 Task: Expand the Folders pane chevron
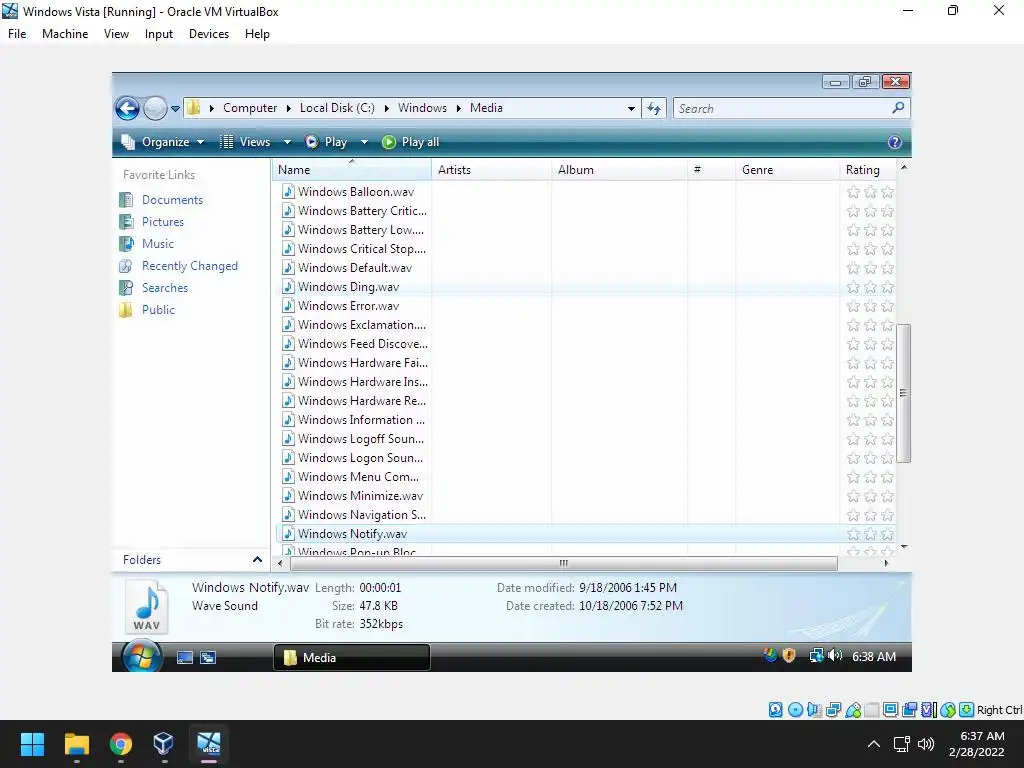tap(257, 560)
